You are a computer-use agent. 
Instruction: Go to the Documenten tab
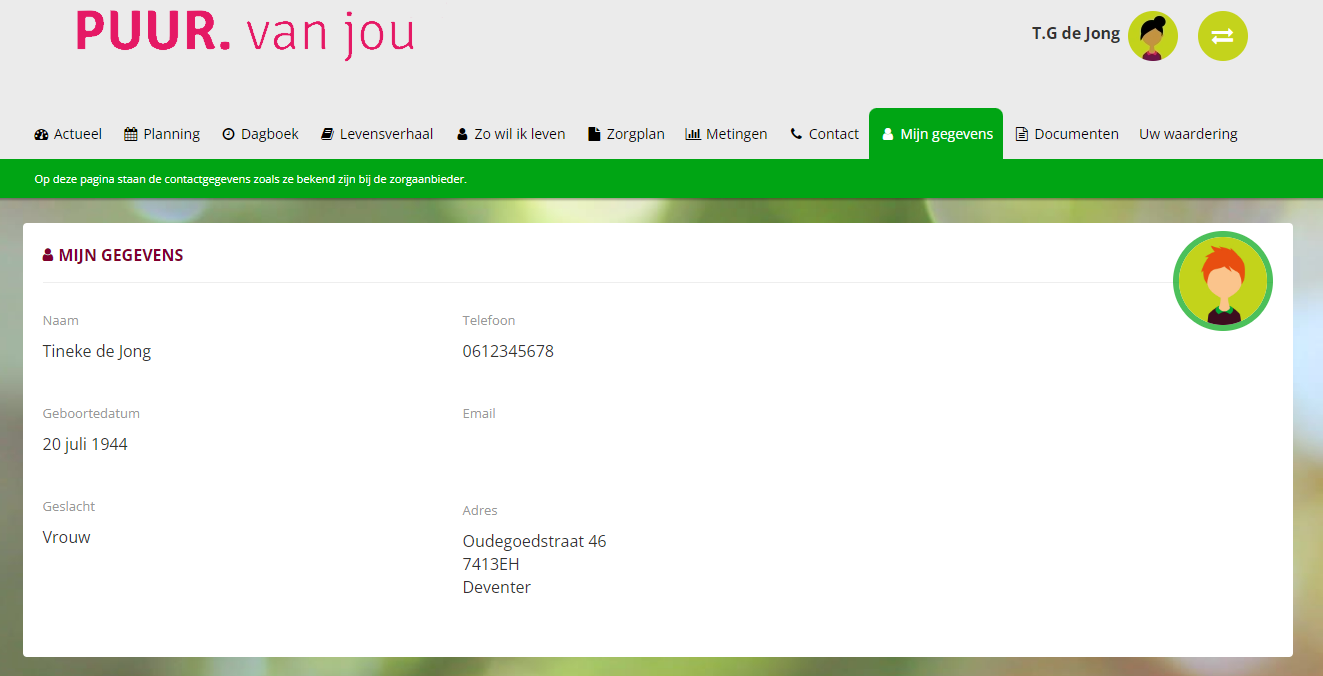point(1067,134)
